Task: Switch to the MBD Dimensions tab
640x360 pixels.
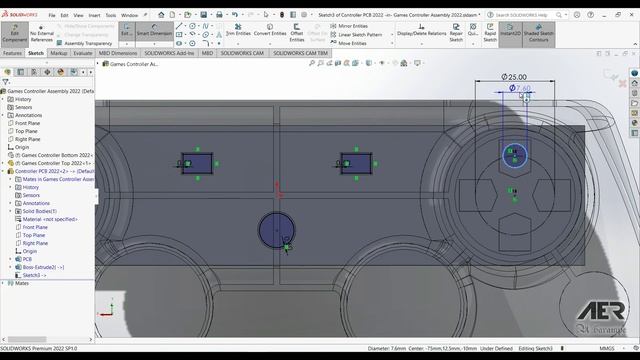Action: coord(118,53)
